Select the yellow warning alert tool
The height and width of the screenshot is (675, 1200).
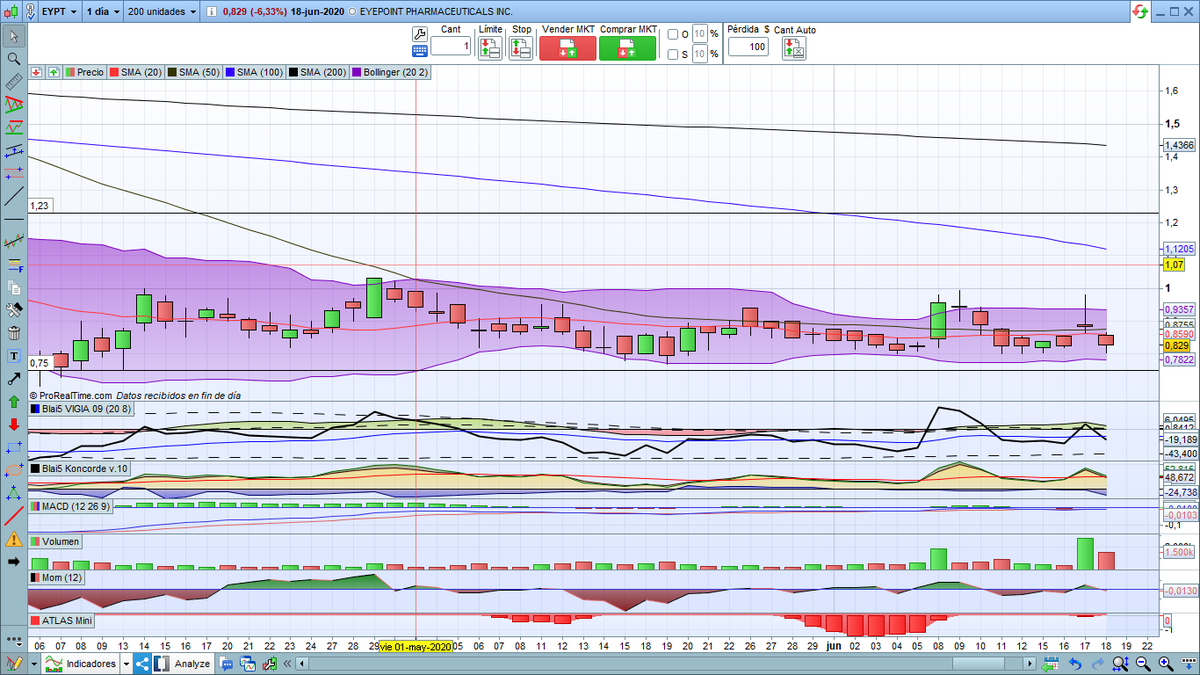(x=14, y=539)
